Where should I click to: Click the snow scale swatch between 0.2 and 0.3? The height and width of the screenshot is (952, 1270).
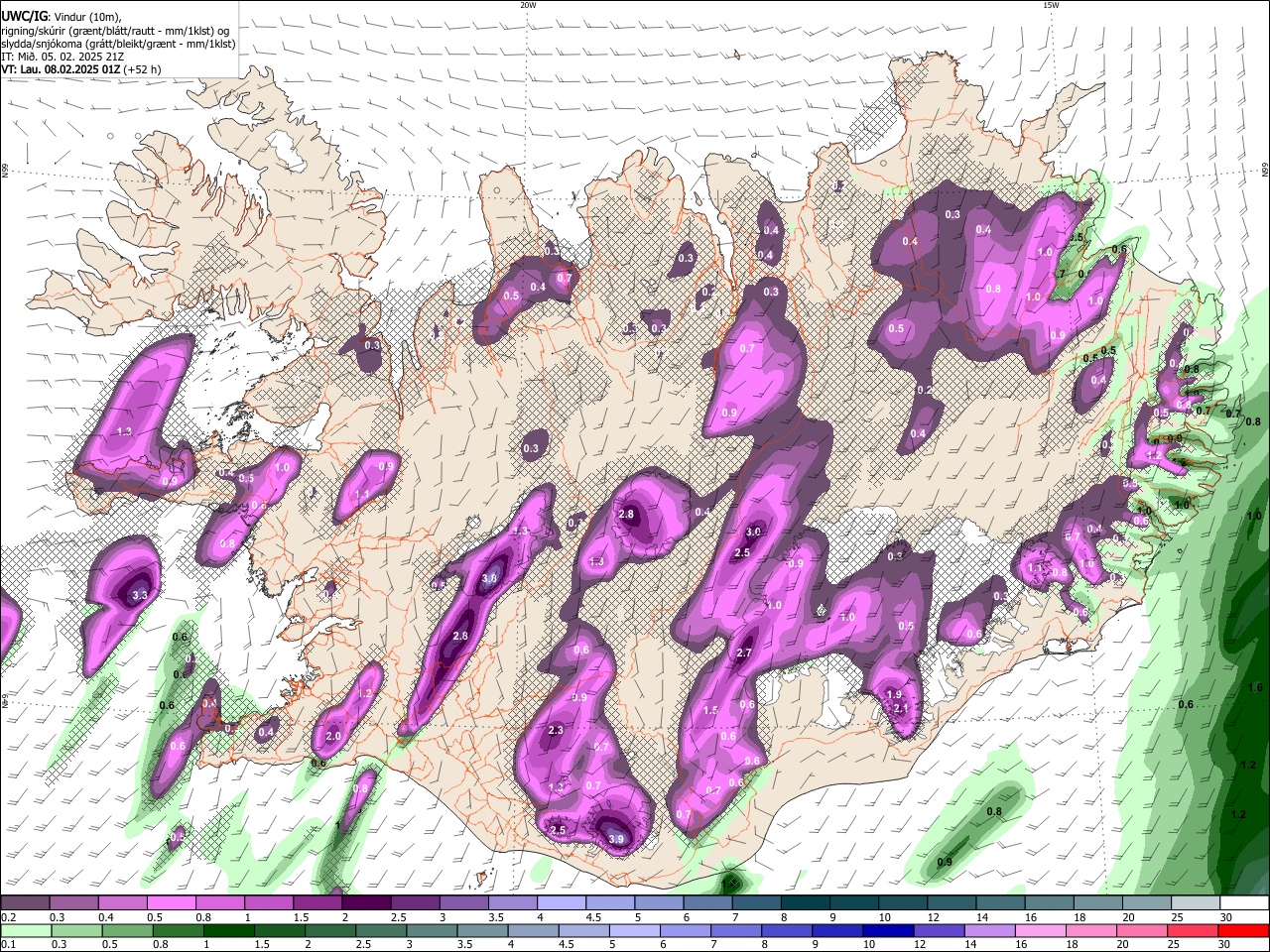tap(25, 903)
